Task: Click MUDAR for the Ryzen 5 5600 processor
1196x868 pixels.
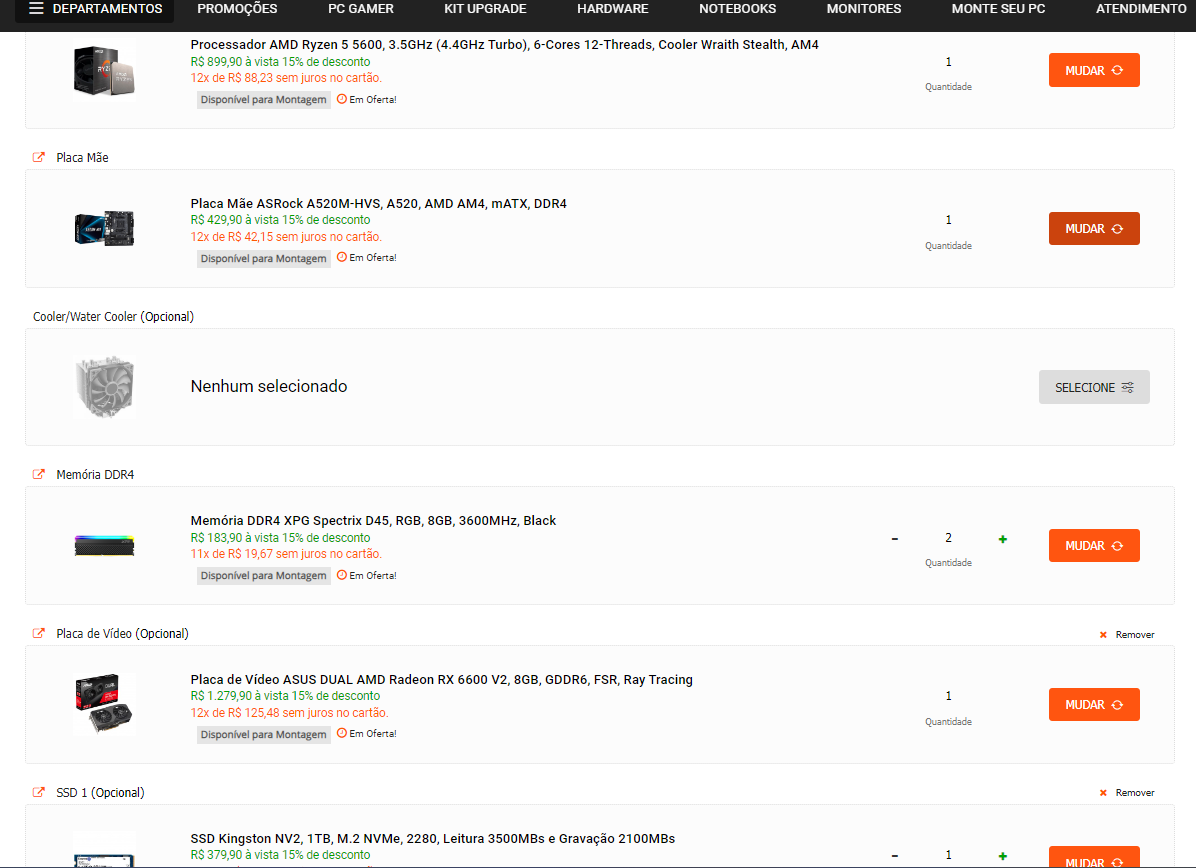Action: pos(1094,70)
